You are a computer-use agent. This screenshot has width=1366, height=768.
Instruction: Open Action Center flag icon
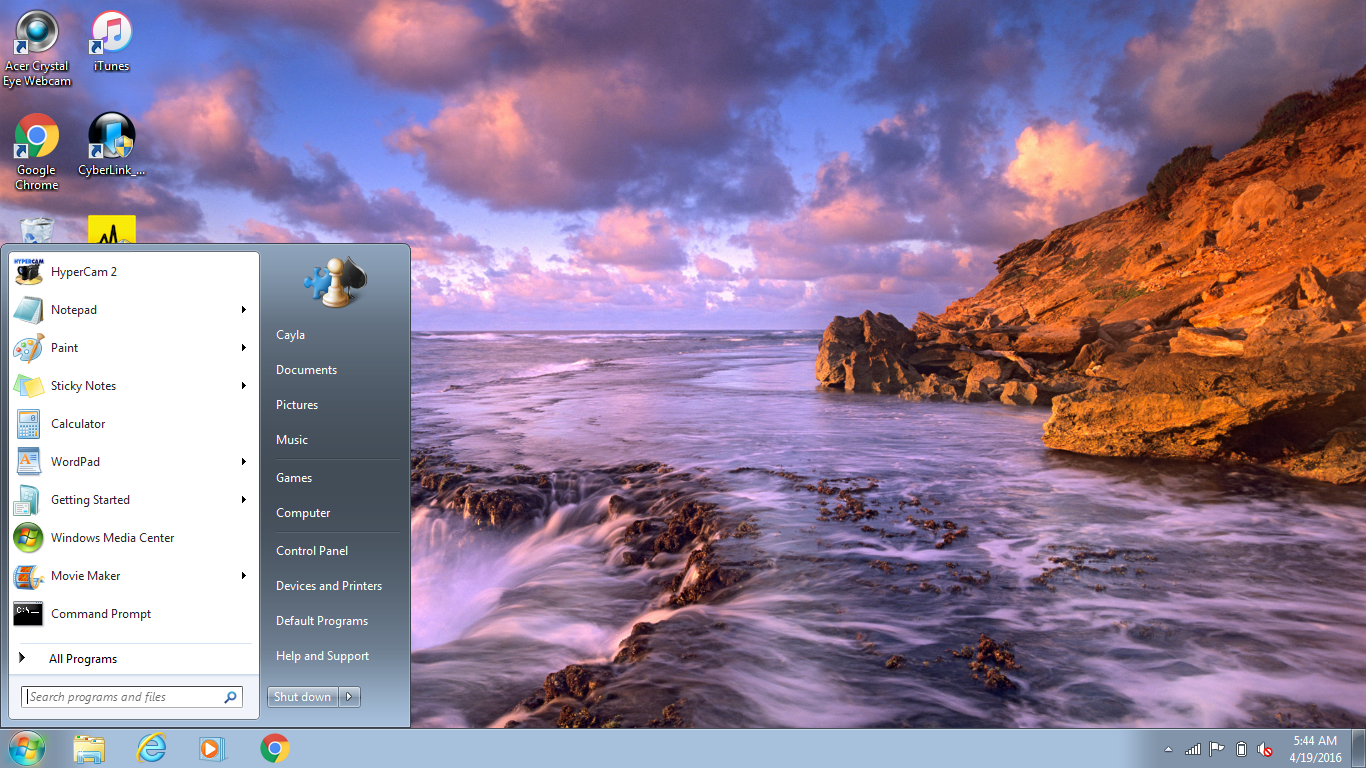tap(1217, 749)
